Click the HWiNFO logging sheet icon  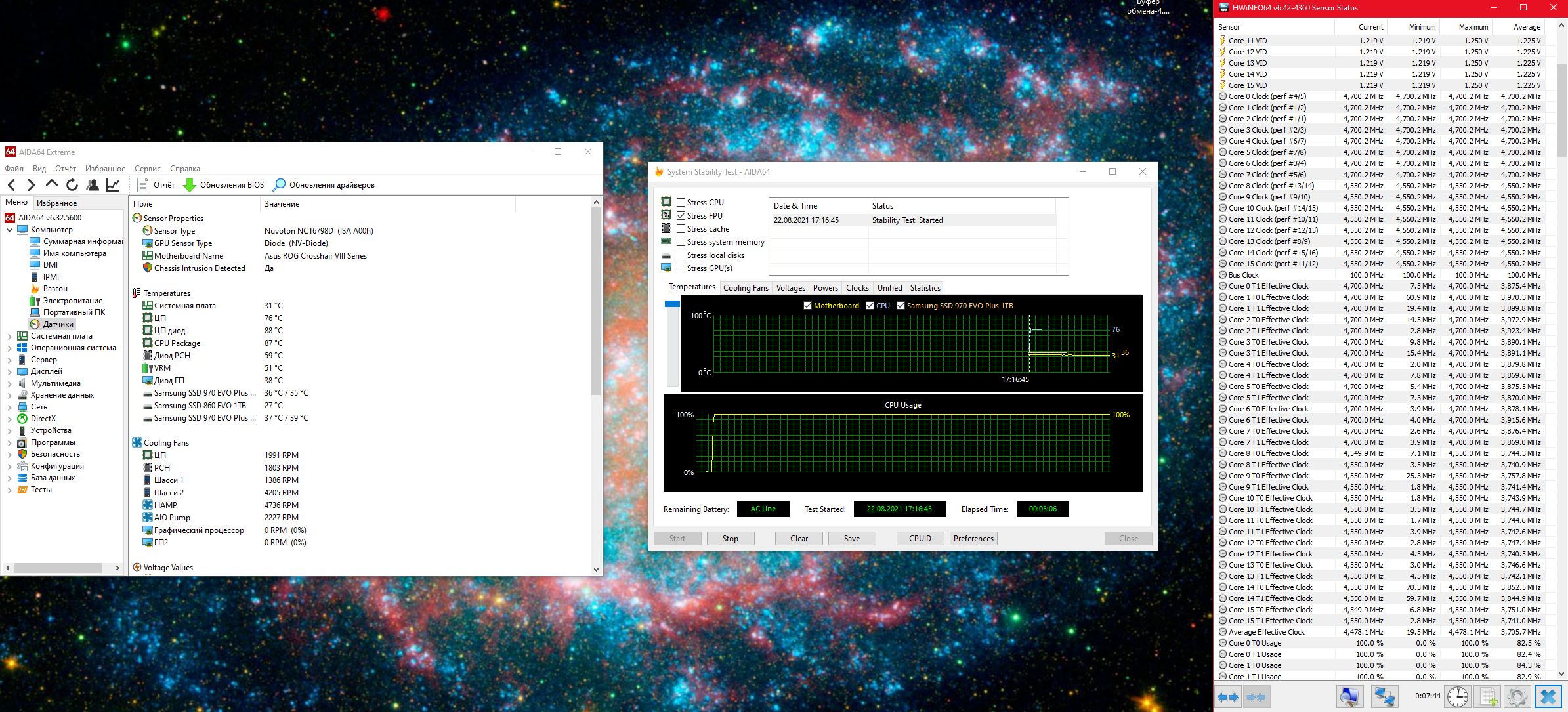tap(1488, 696)
